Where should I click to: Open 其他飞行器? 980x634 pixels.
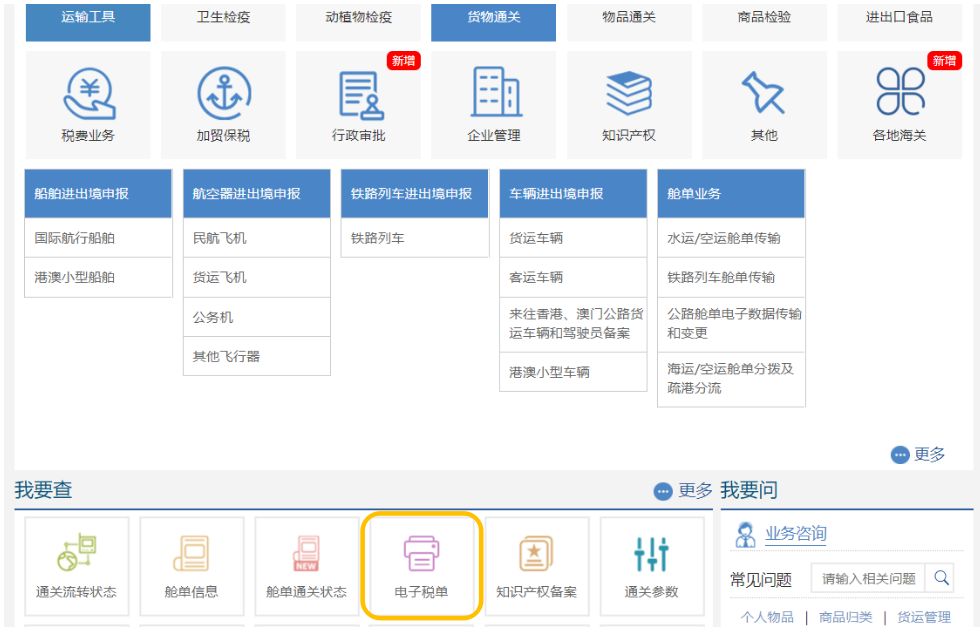[257, 356]
